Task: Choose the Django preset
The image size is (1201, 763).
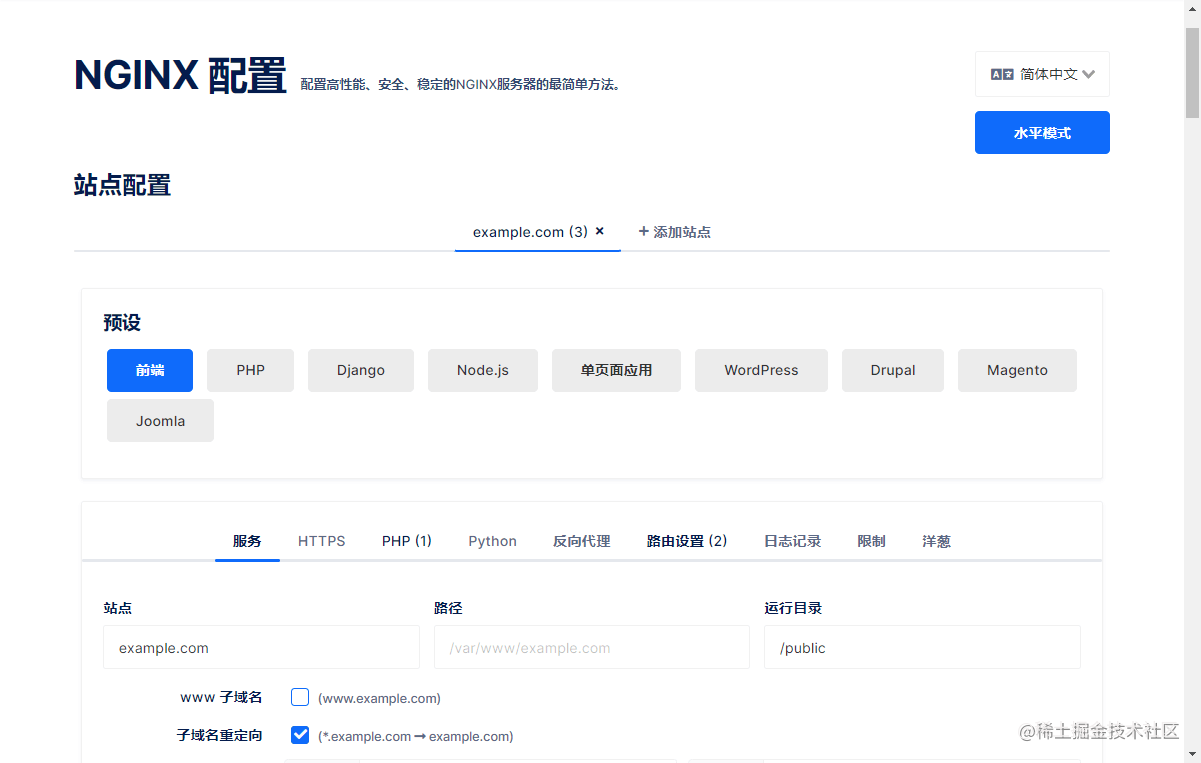Action: pyautogui.click(x=361, y=370)
